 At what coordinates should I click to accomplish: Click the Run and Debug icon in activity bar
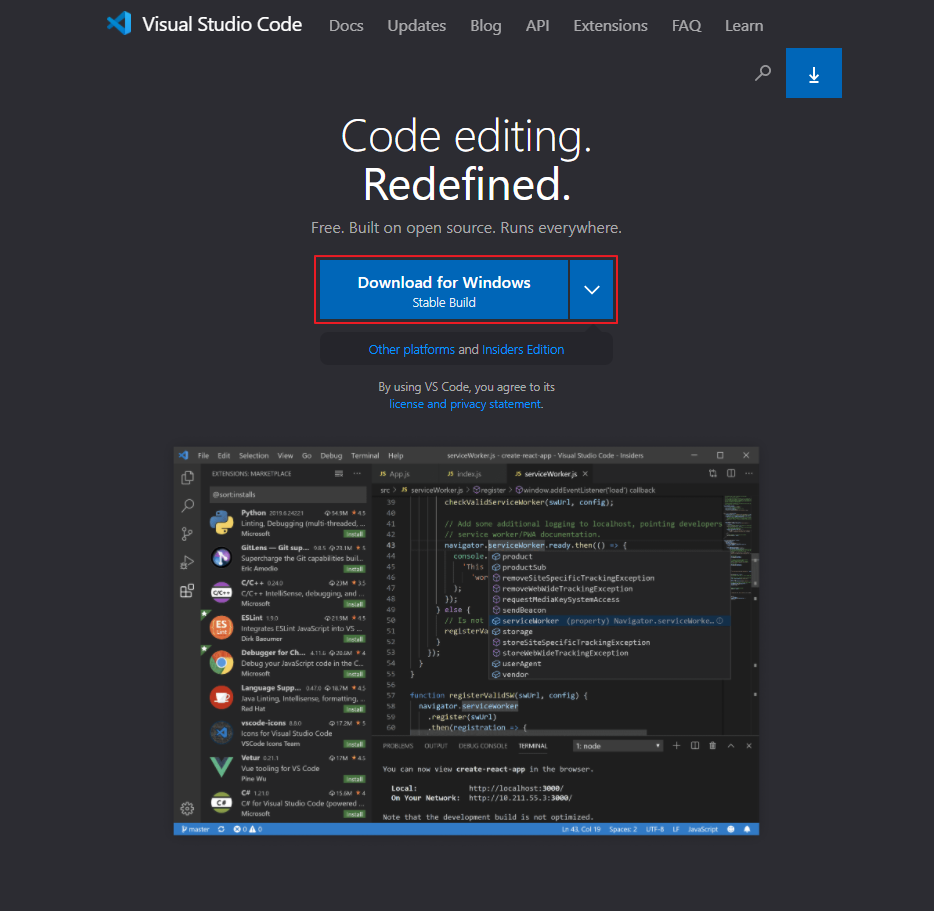[x=187, y=562]
